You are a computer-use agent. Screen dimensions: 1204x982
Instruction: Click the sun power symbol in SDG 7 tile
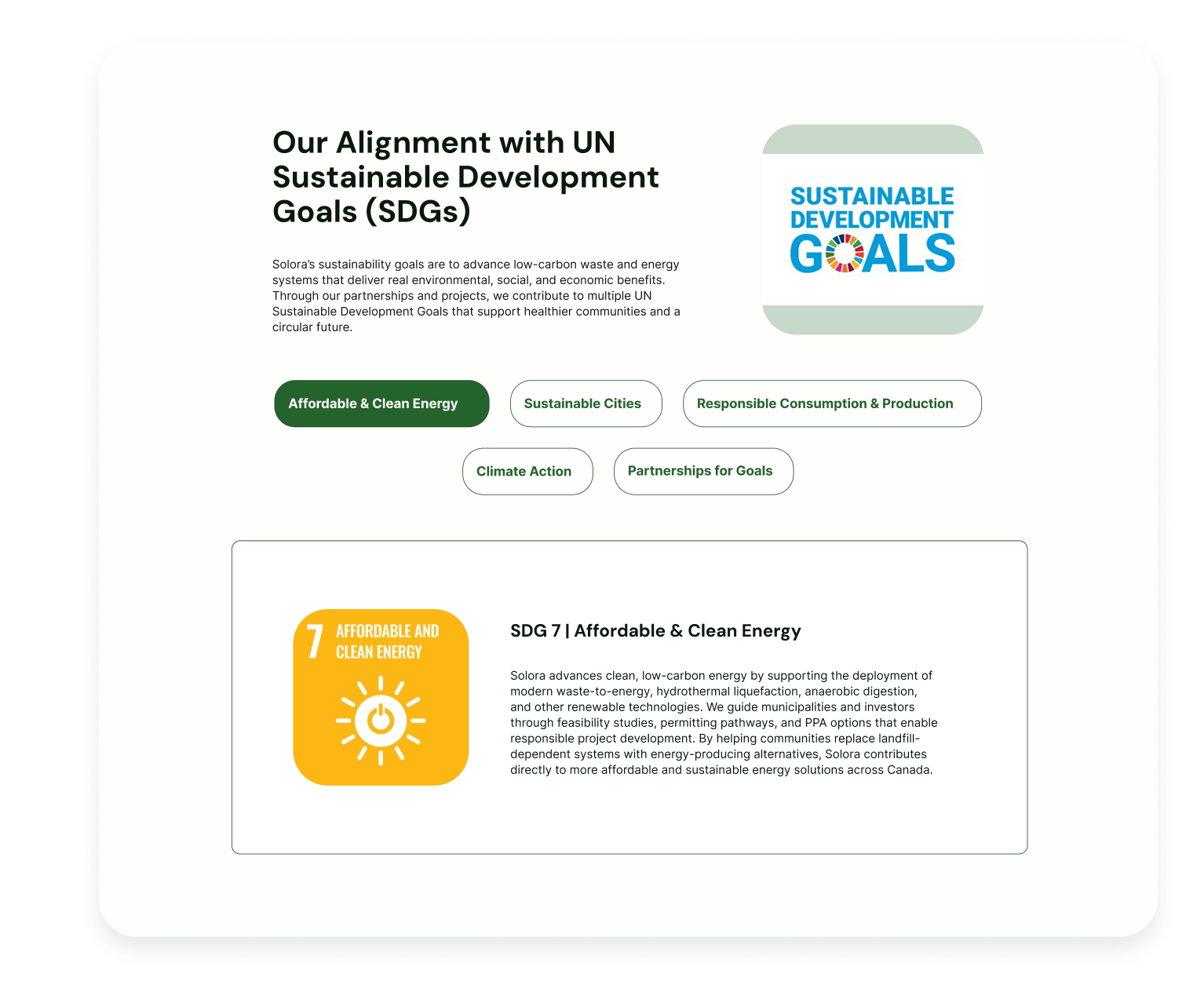coord(381,720)
